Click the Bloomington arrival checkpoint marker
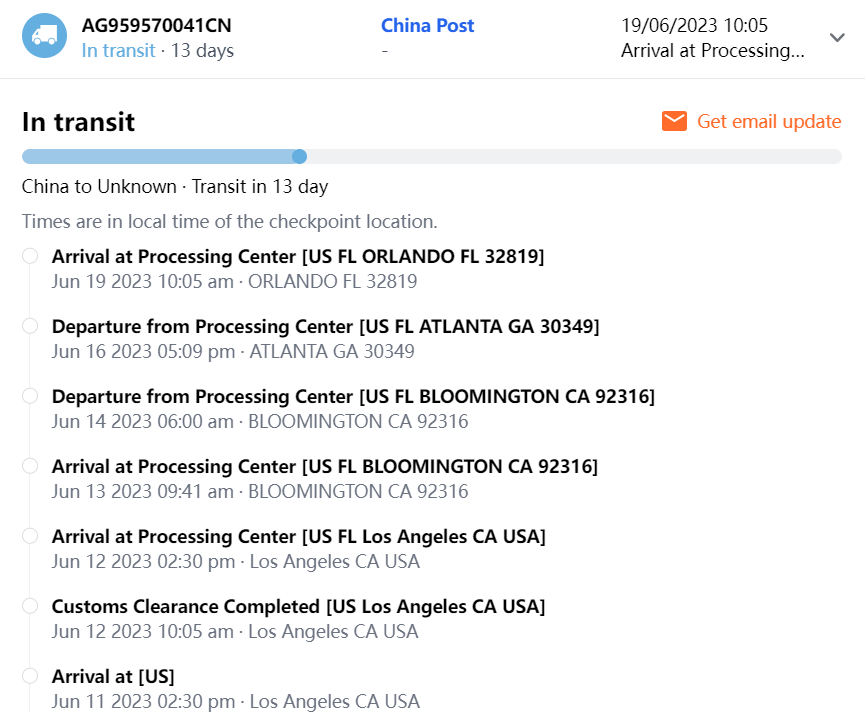Viewport: 865px width, 713px height. [30, 466]
